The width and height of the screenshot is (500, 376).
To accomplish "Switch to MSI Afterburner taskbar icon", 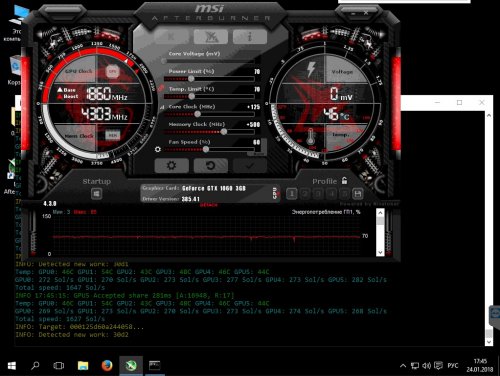I will [x=131, y=366].
